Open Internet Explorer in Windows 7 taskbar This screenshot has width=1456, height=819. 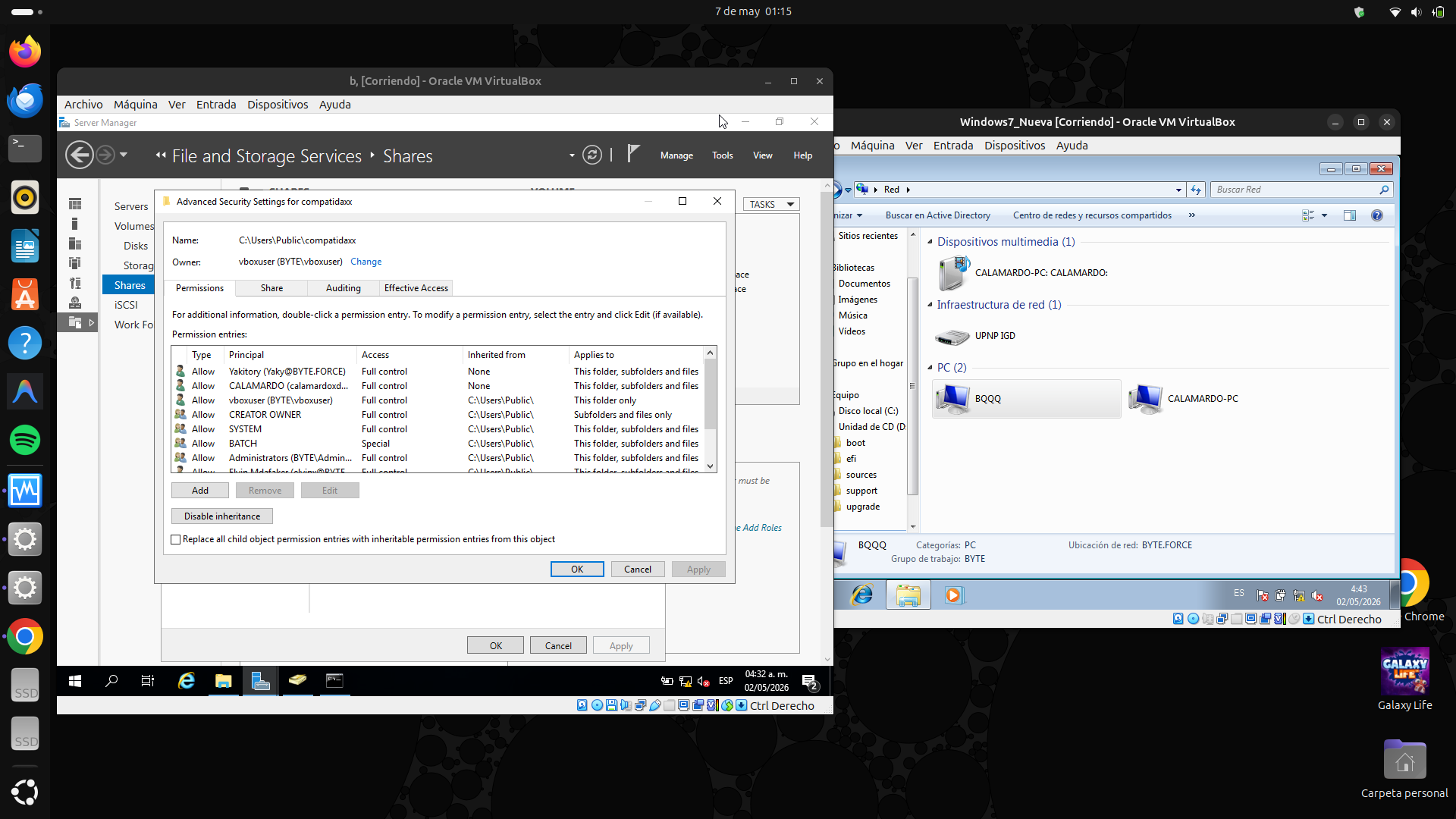[x=862, y=595]
